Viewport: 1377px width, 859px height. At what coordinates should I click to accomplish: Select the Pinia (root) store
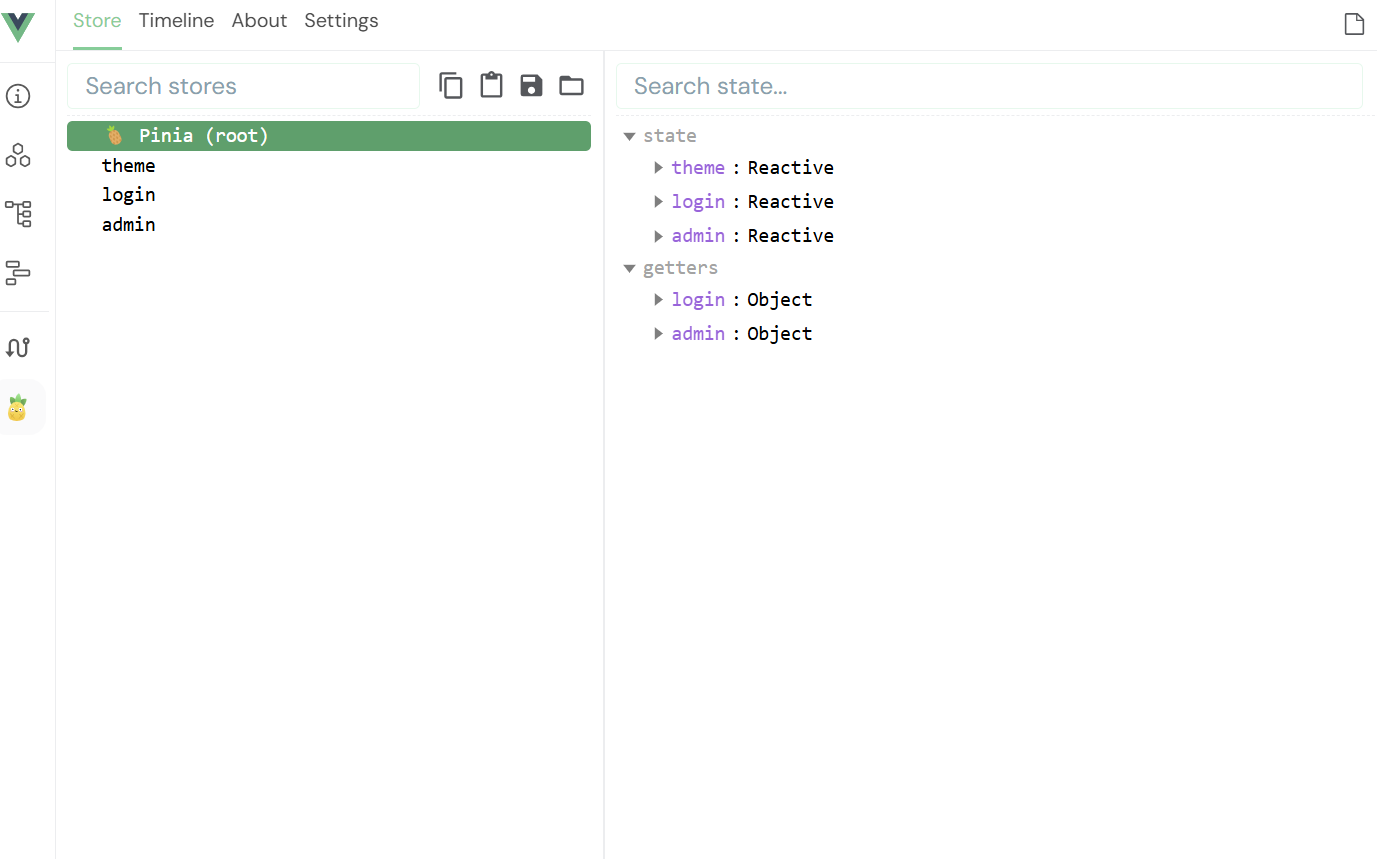point(329,136)
